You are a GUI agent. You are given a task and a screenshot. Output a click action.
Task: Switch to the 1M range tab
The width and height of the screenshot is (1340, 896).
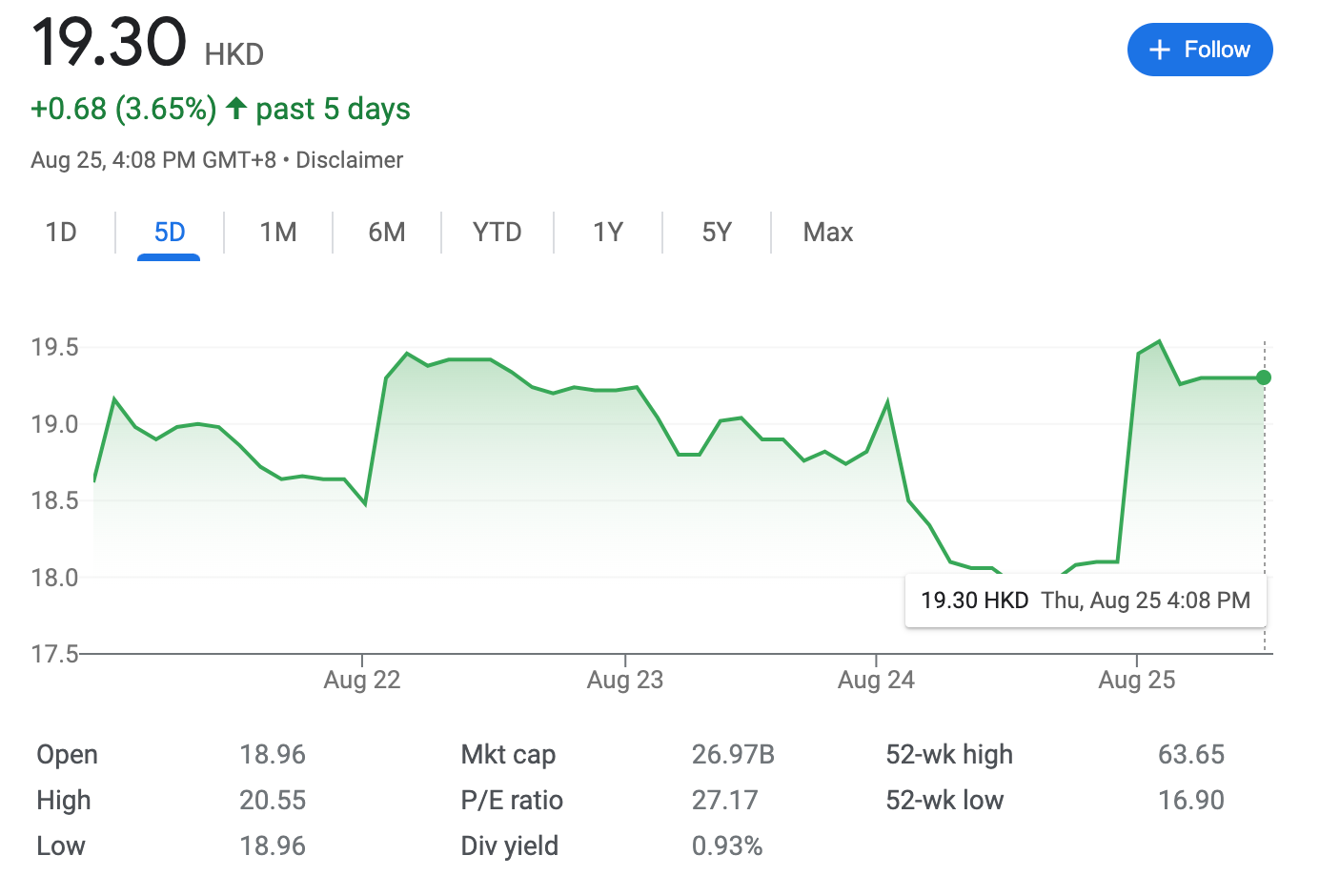tap(278, 233)
